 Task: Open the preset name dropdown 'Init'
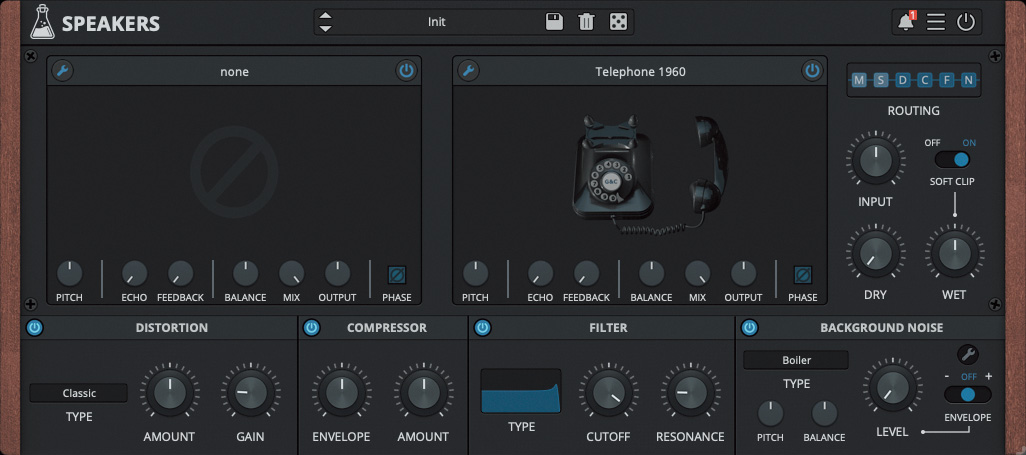tap(436, 22)
